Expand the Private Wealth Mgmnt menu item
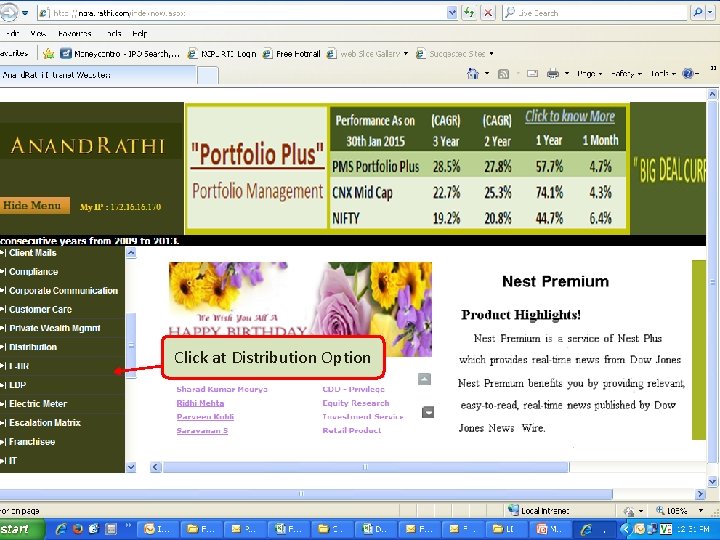Image resolution: width=720 pixels, height=540 pixels. coord(55,328)
